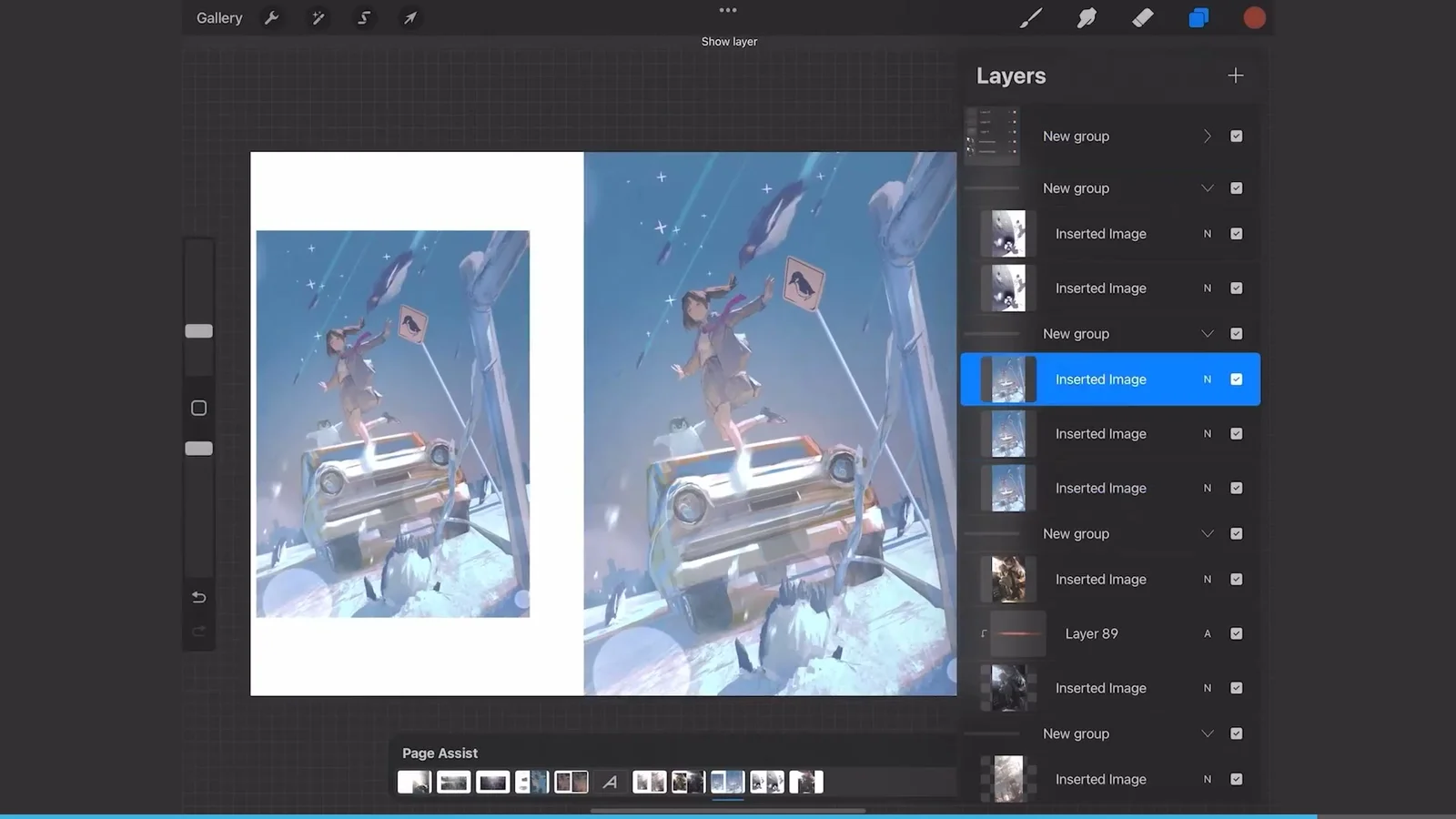Click the Page Assist label

click(440, 753)
